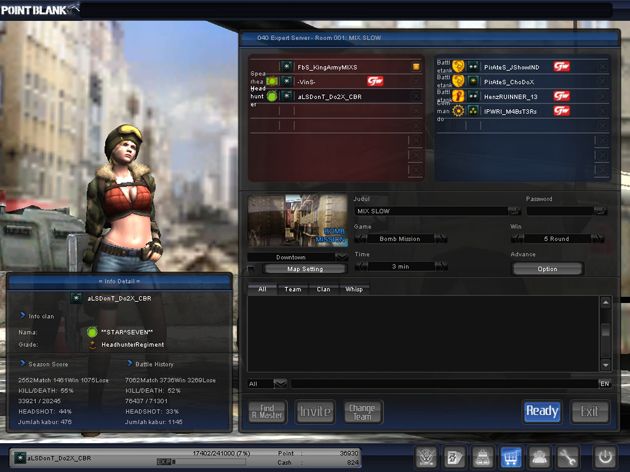Click the EXP progress bar
The width and height of the screenshot is (630, 472).
[x=201, y=462]
